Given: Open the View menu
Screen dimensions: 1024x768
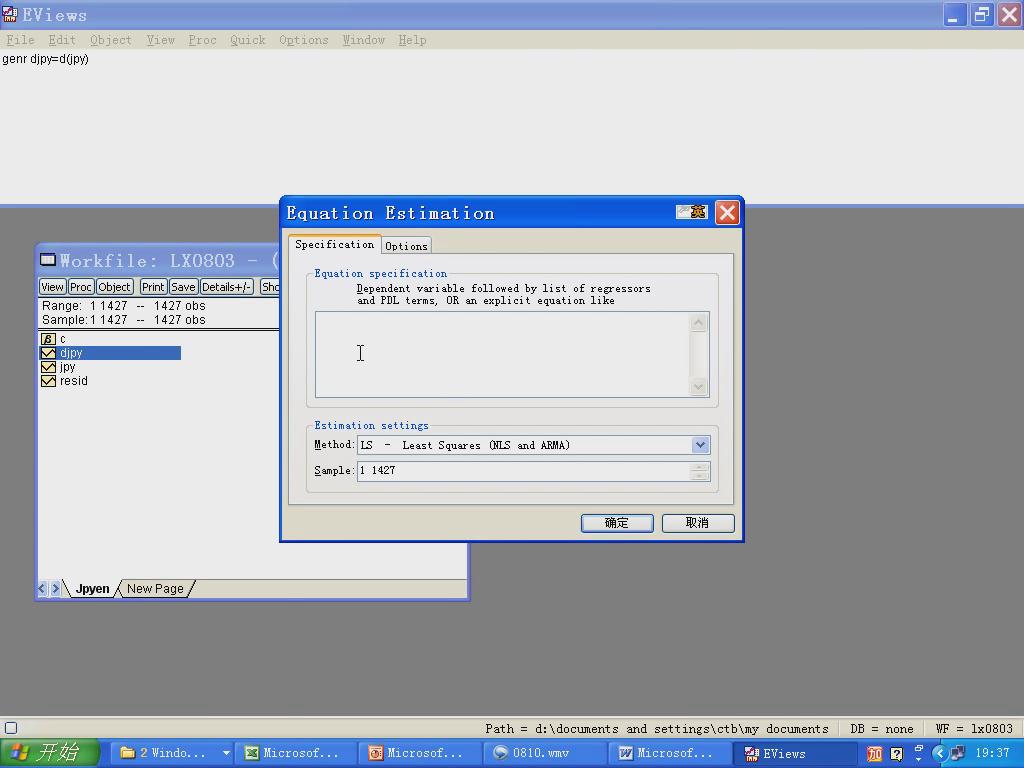Looking at the screenshot, I should tap(161, 40).
